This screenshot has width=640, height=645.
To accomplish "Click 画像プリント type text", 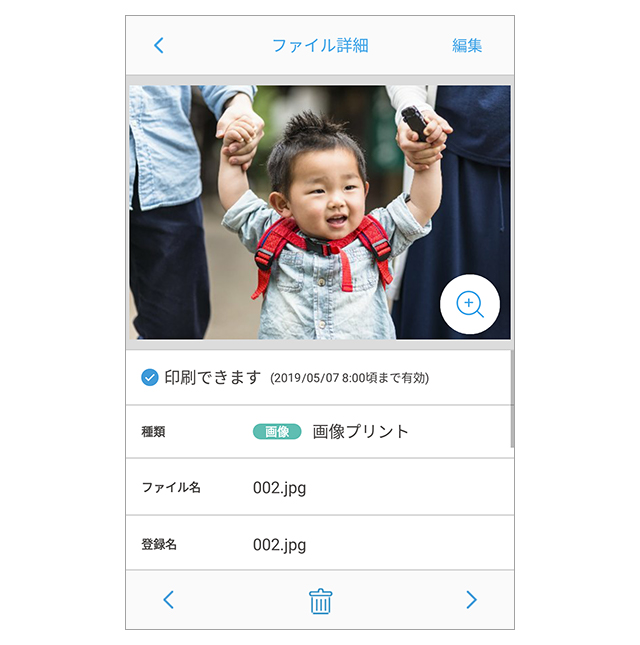I will tap(360, 432).
